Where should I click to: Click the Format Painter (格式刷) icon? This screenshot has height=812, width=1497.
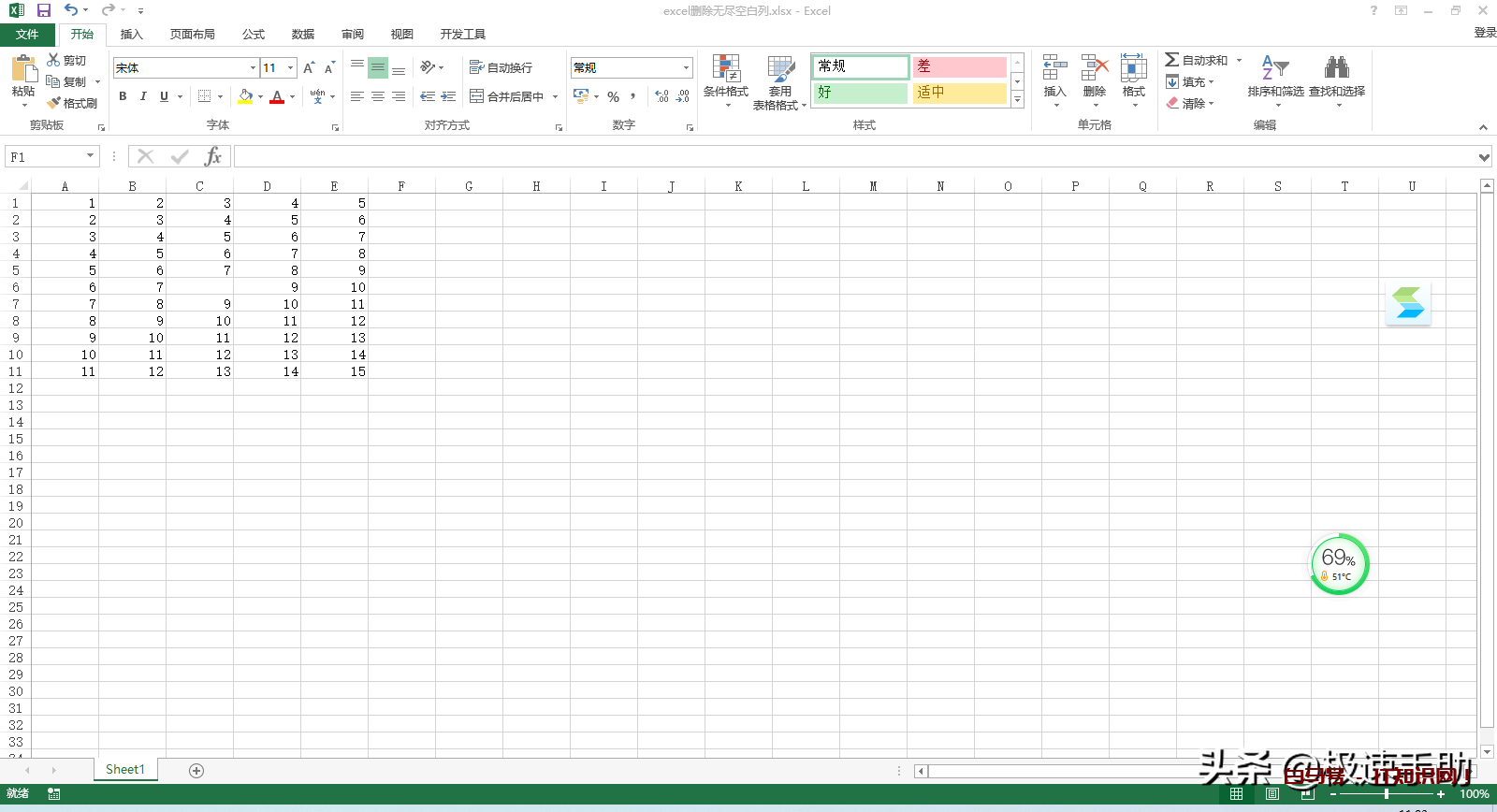55,103
